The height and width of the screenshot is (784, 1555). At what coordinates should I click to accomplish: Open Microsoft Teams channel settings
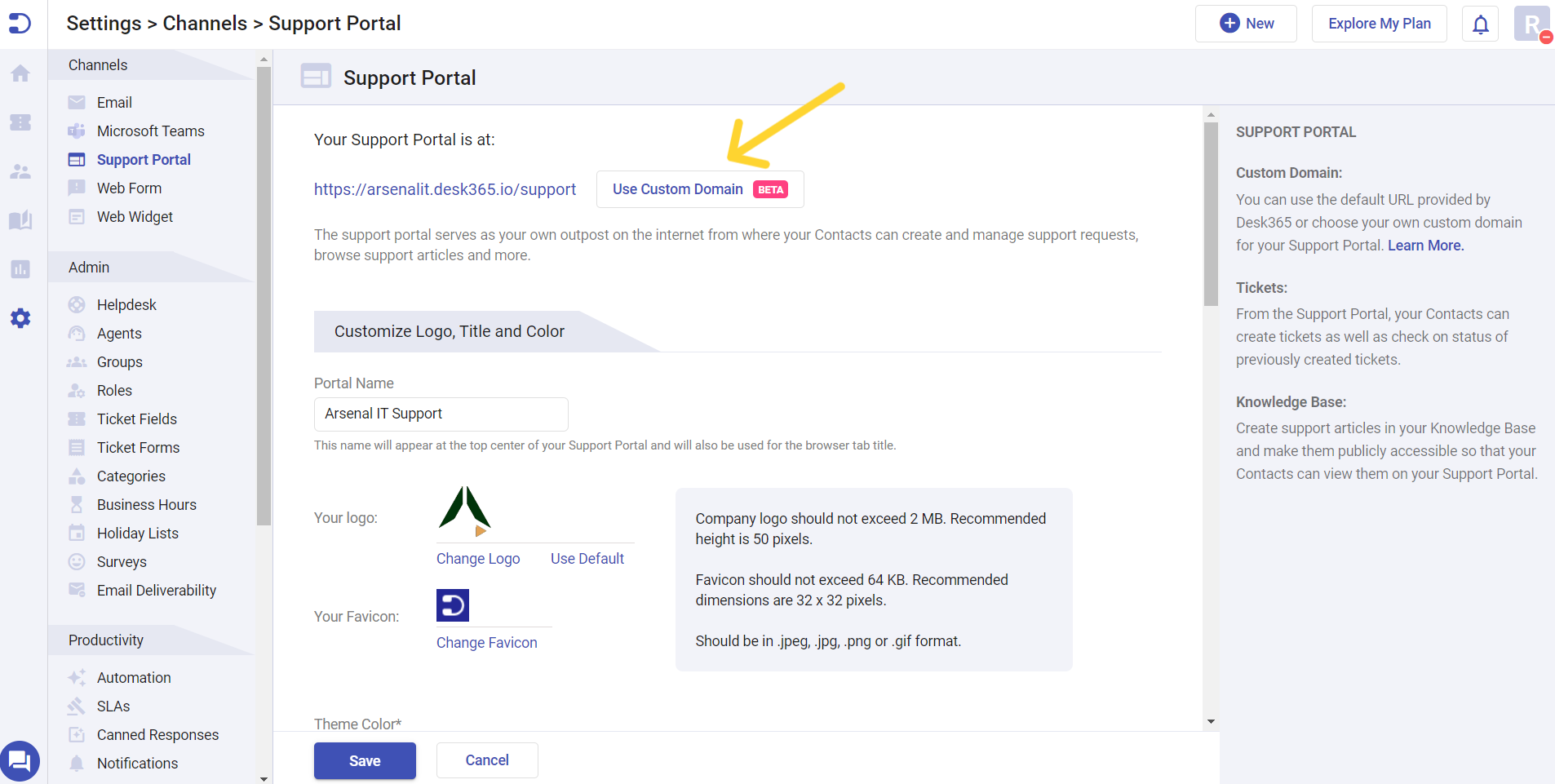150,131
